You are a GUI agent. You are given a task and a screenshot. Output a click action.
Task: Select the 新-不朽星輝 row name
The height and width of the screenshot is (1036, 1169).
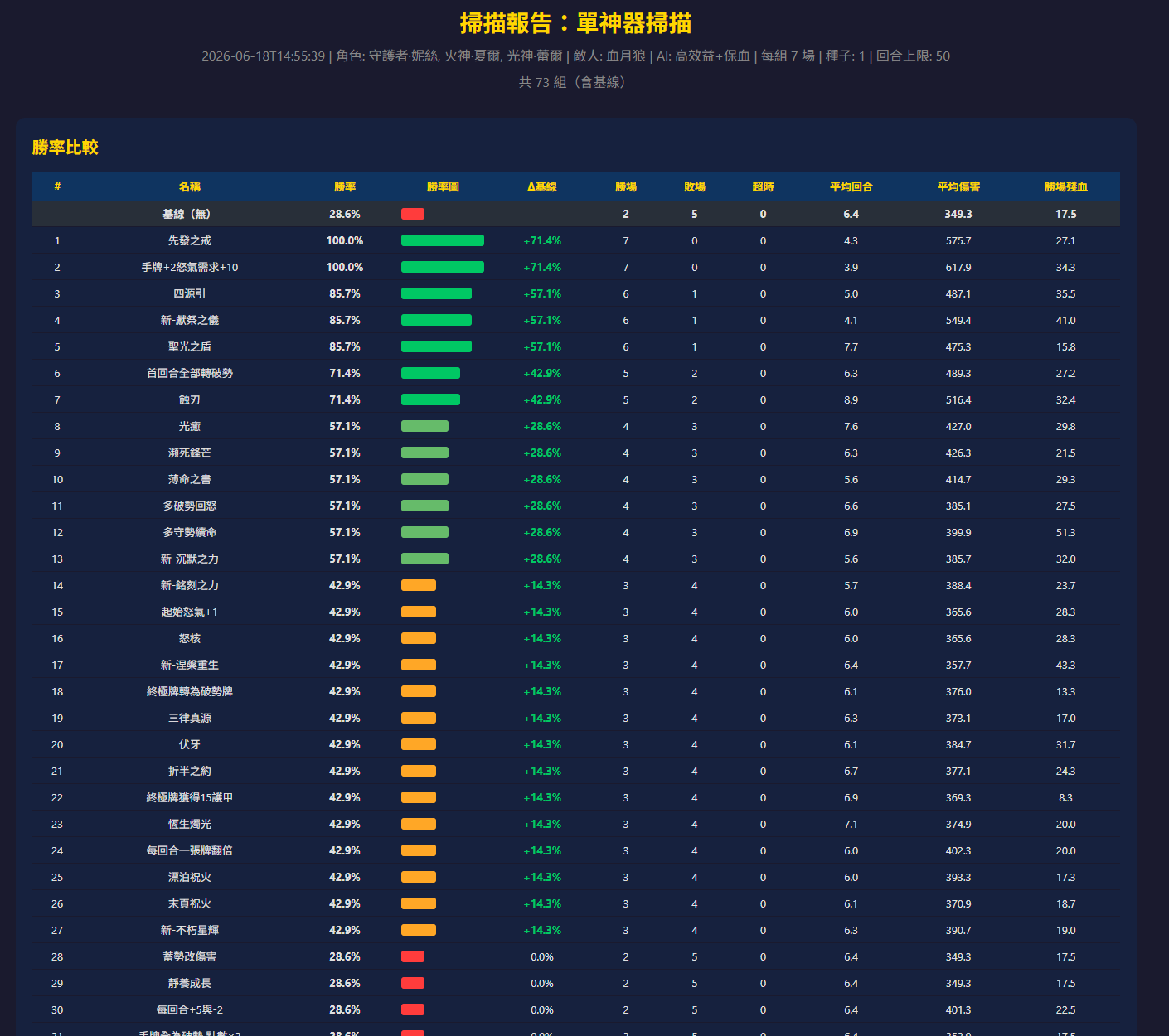190,930
